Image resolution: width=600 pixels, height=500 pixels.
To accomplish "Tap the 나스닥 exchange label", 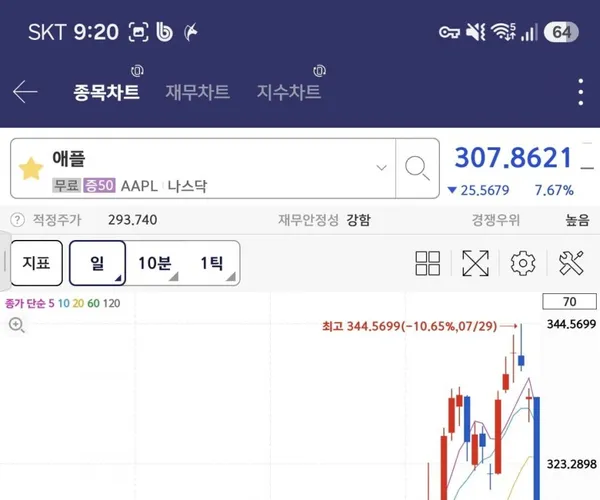I will 187,186.
